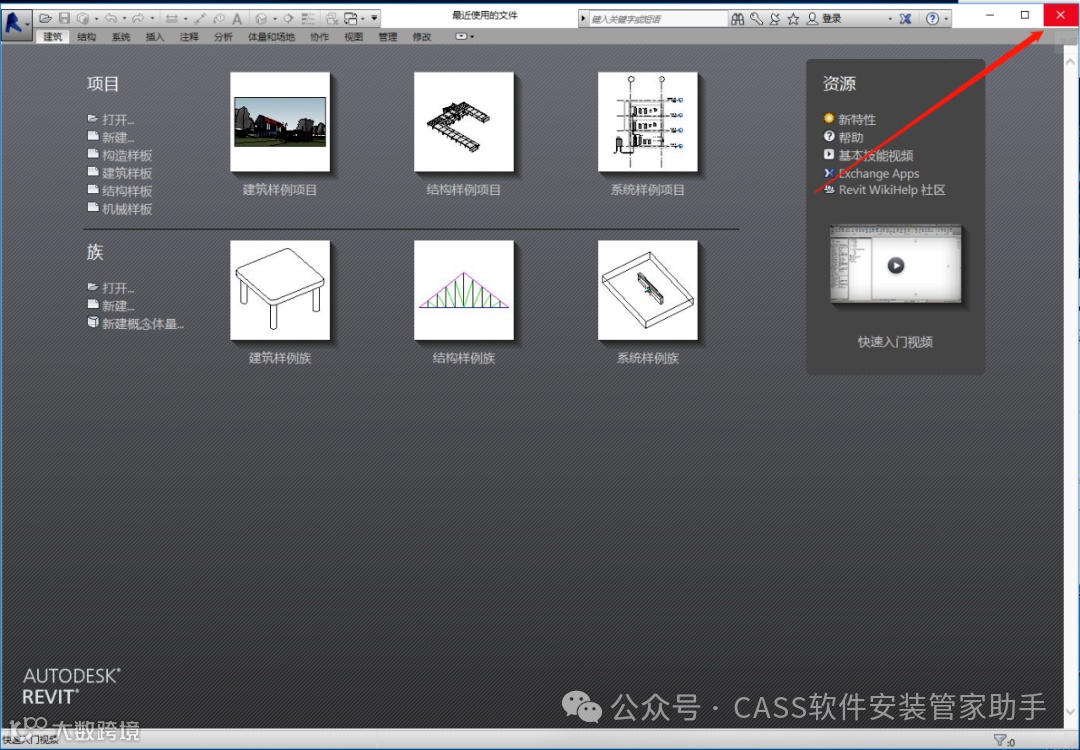Select the Aligned Dimension tool icon
This screenshot has width=1080, height=750.
[x=200, y=19]
